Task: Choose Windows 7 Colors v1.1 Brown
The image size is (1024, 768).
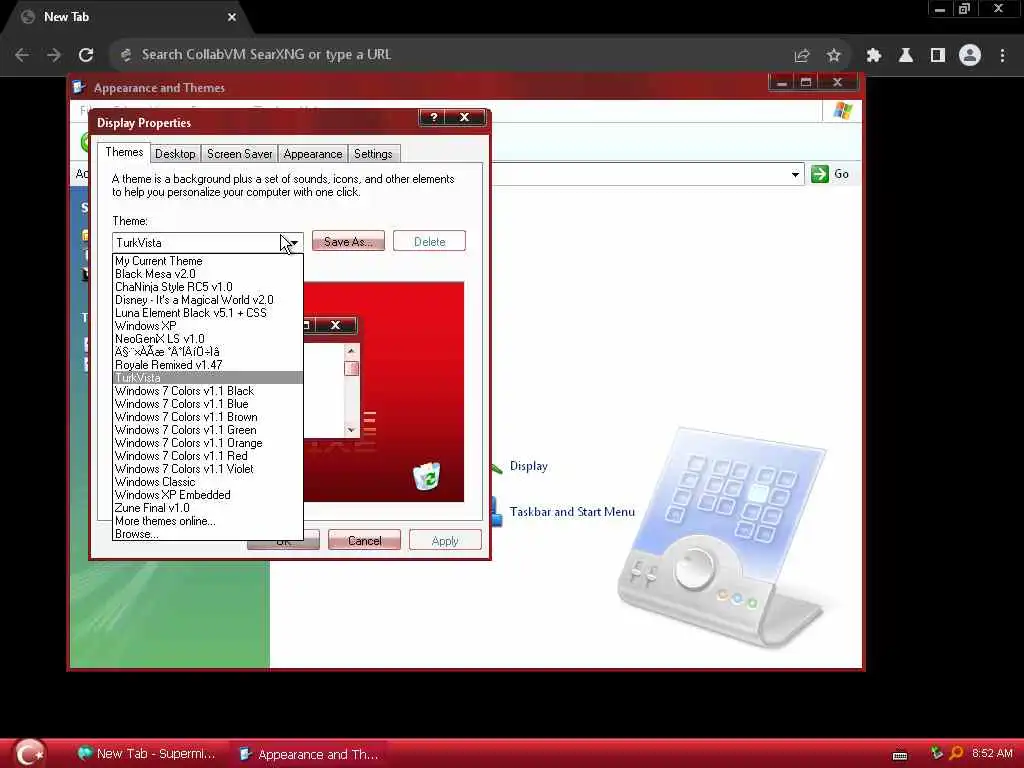Action: tap(208, 417)
